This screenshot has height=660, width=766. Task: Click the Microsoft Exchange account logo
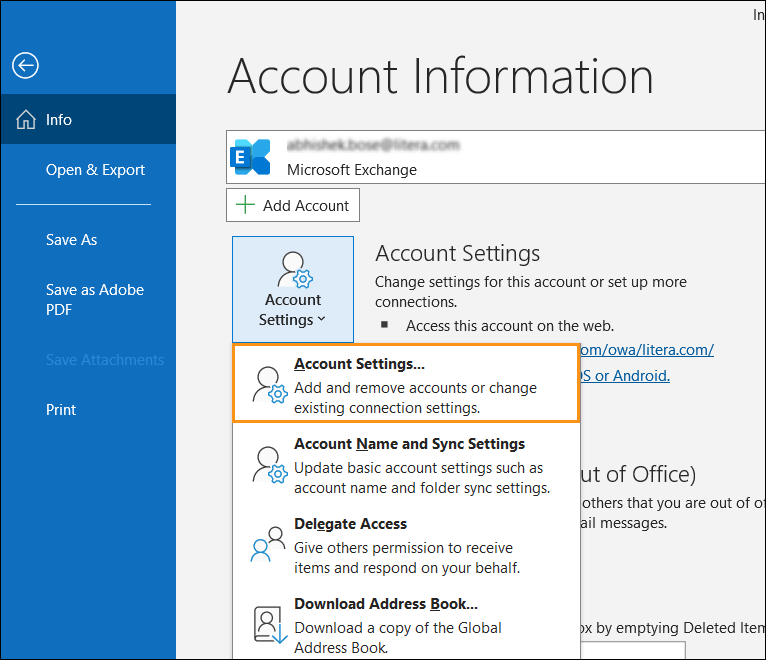(x=250, y=157)
